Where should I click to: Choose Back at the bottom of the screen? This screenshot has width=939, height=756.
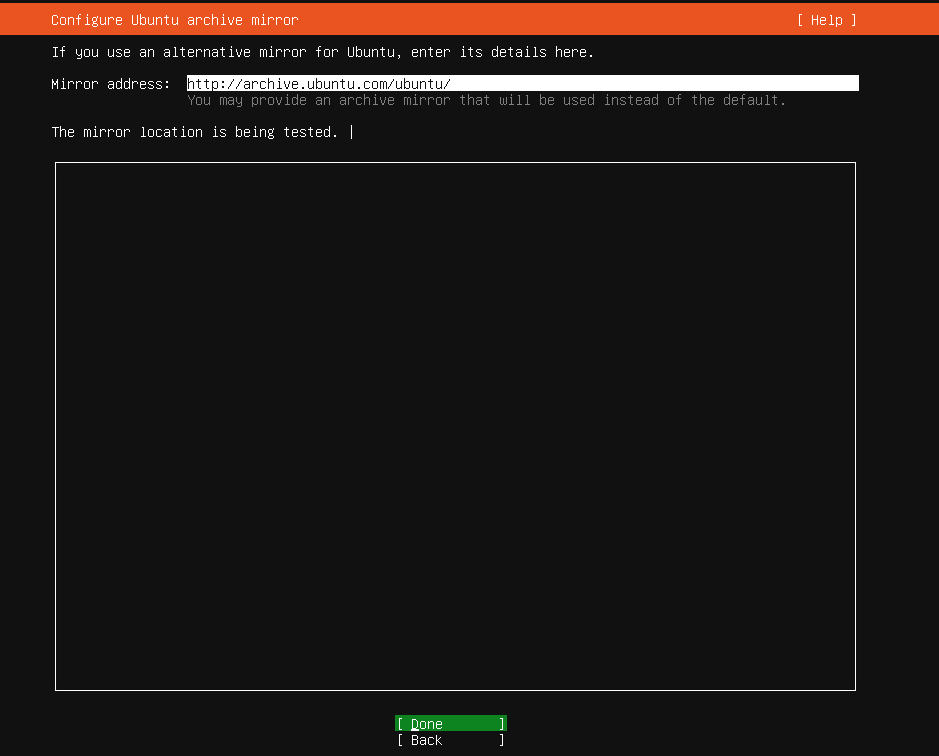[449, 740]
